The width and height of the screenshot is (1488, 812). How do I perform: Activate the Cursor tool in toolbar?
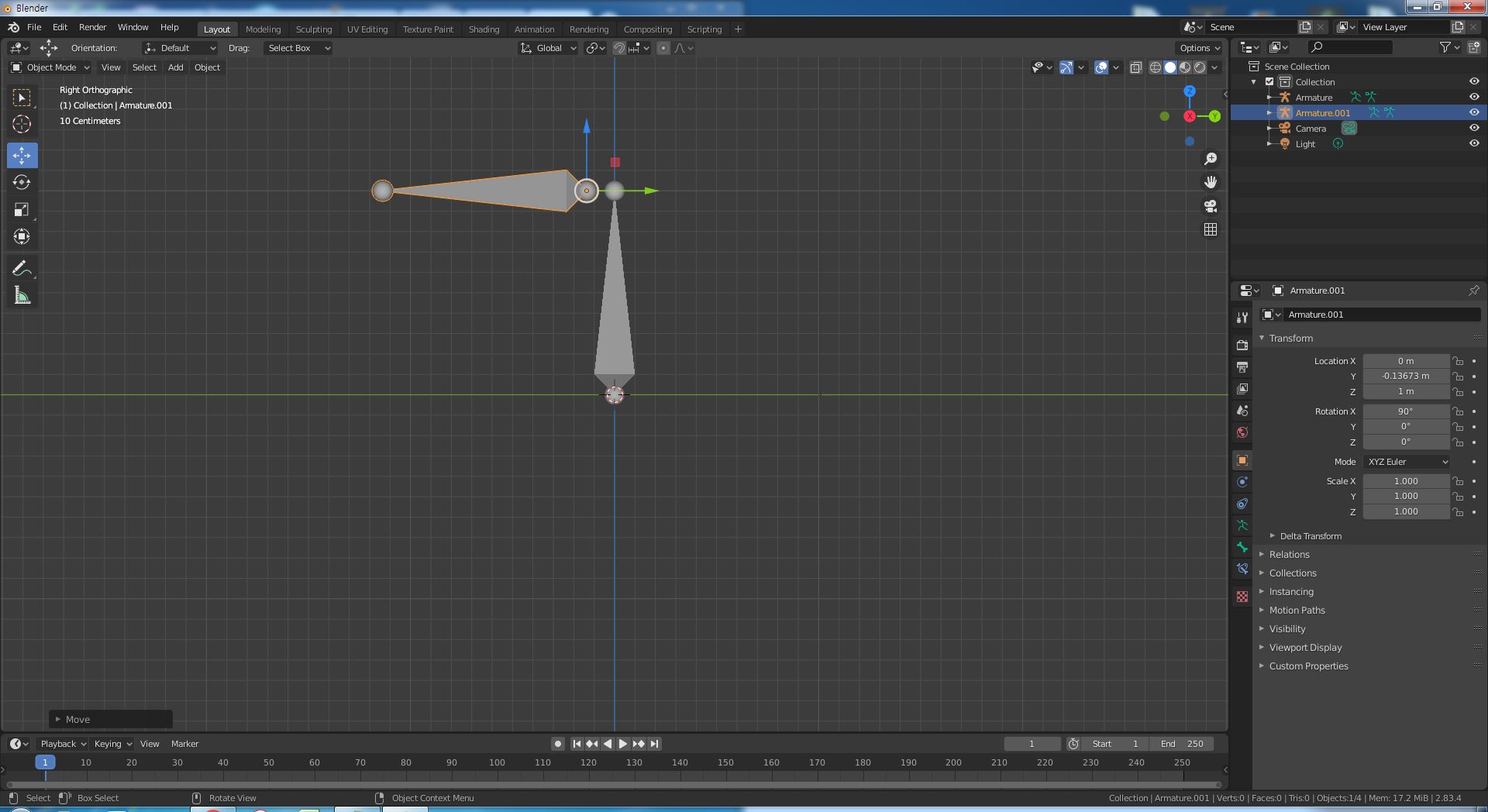point(22,124)
